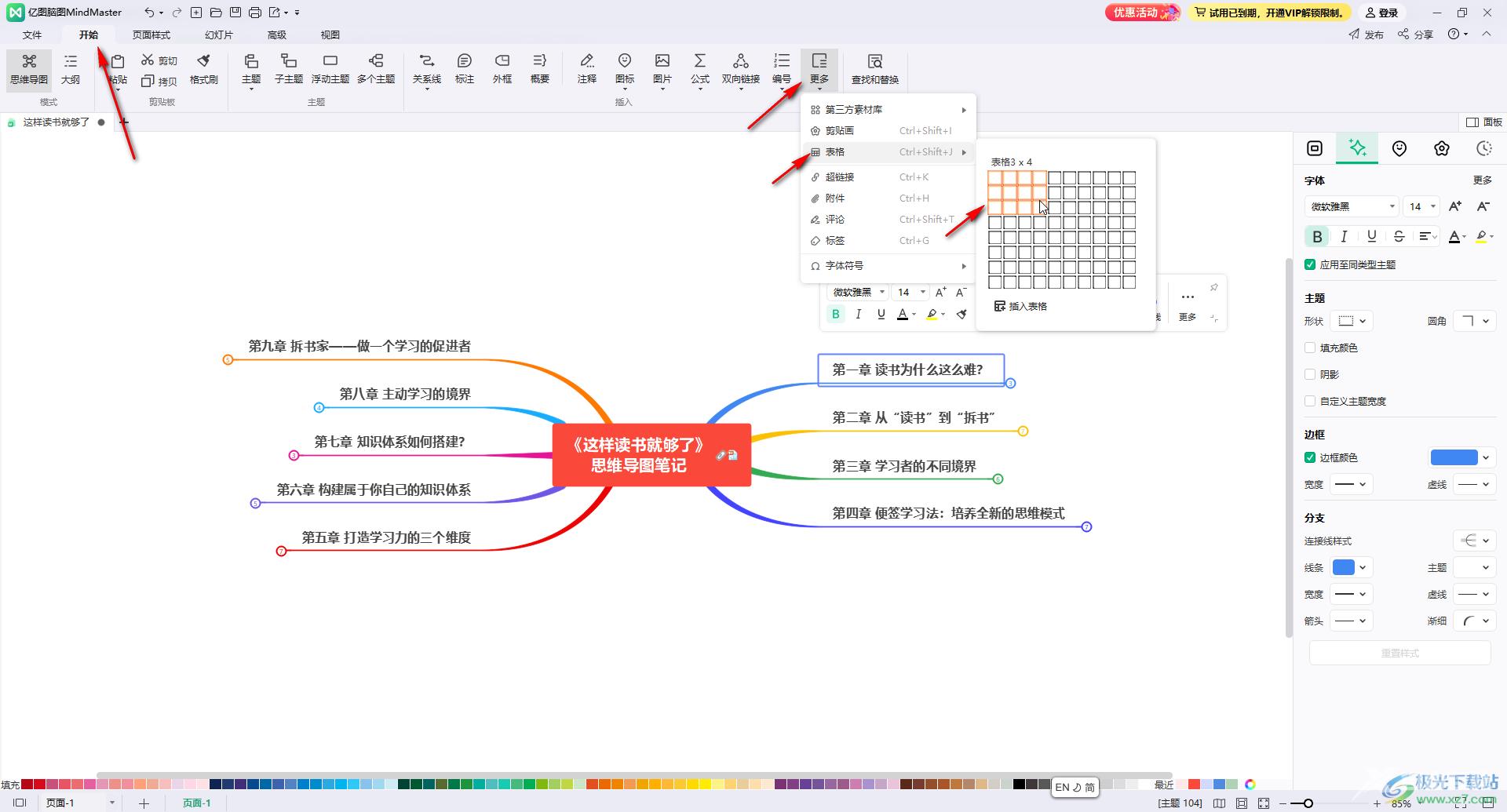Choose 第三方素材库 from the More menu
Screen dimensions: 1507x812
[889, 110]
